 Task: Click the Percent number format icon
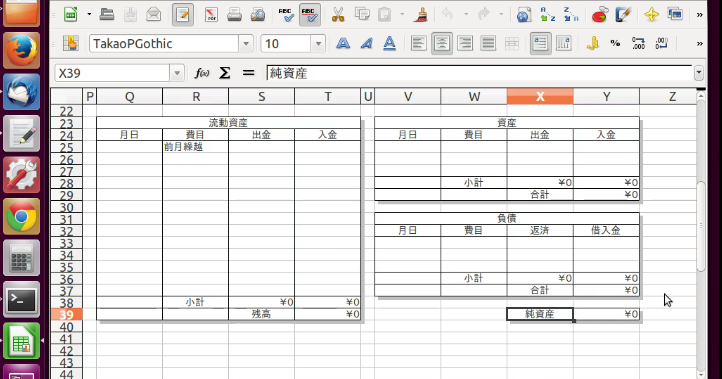pos(615,44)
